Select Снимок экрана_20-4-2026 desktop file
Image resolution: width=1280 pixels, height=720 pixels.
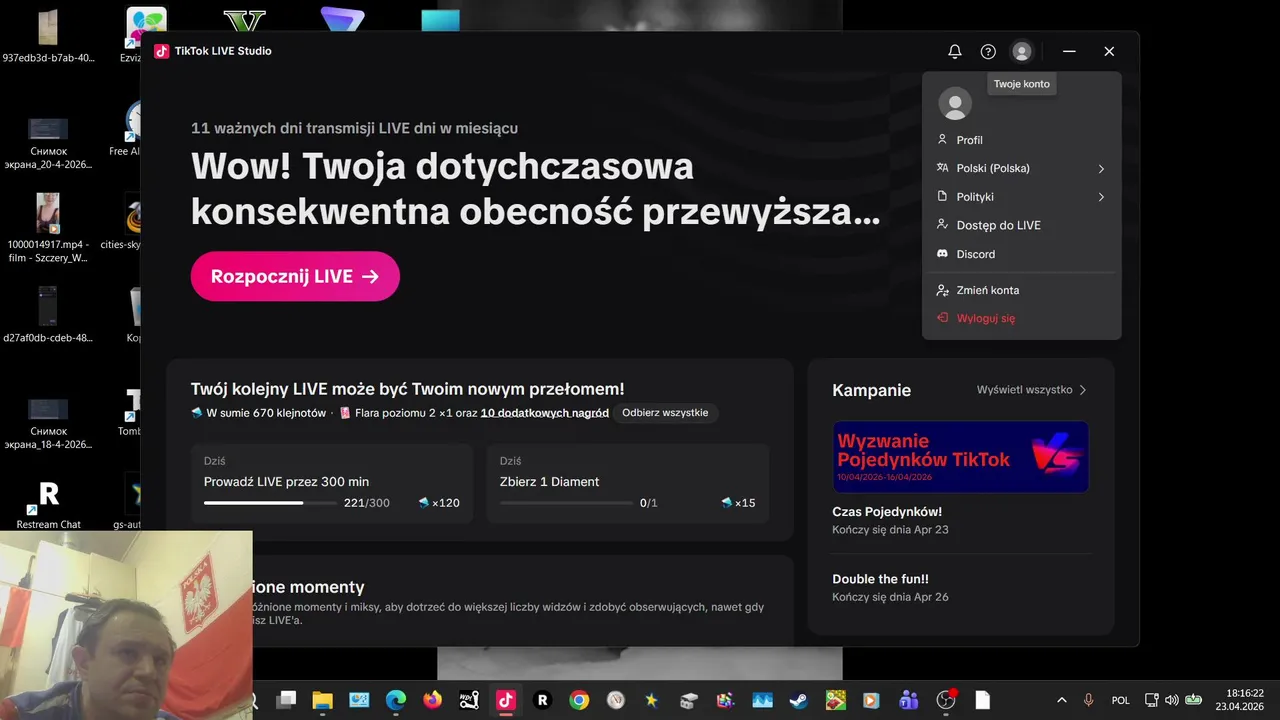(48, 142)
